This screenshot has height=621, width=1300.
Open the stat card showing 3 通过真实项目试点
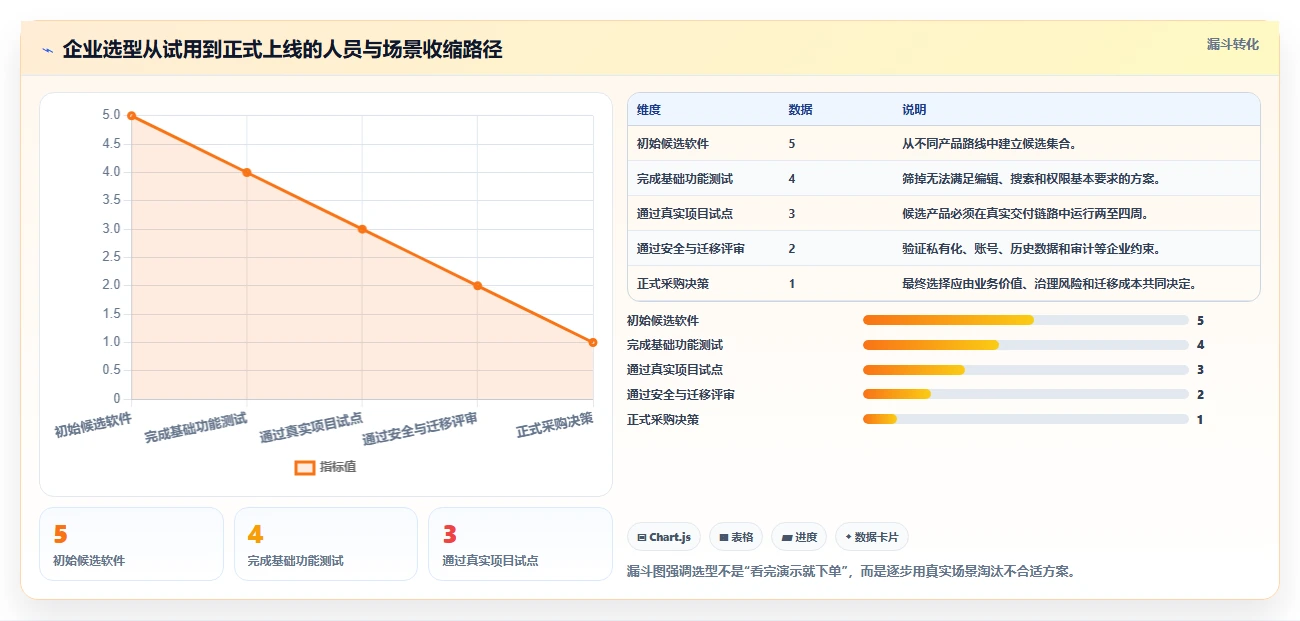pyautogui.click(x=520, y=544)
